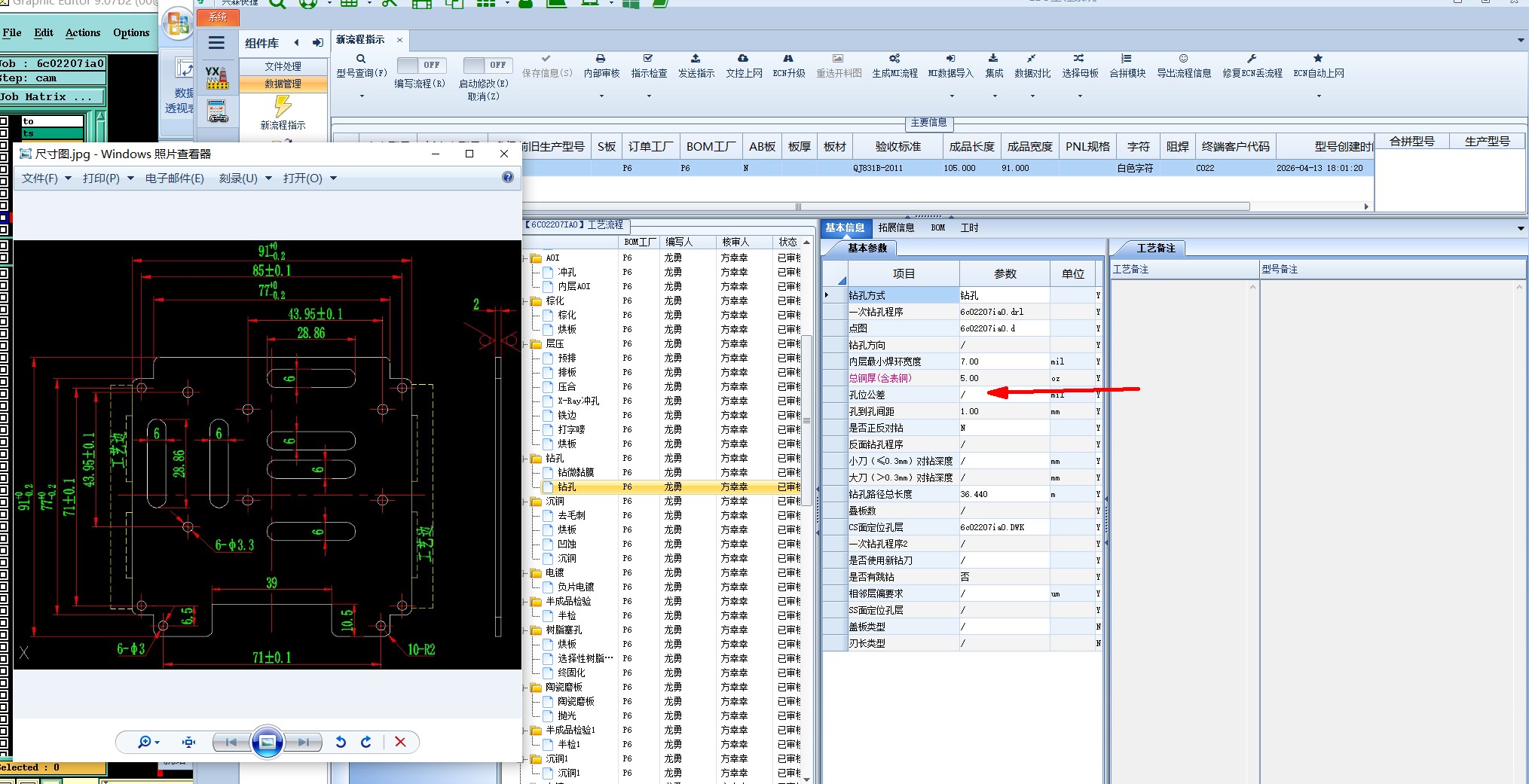Open 文件(F) menu in photo viewer
Image resolution: width=1529 pixels, height=784 pixels.
[x=47, y=178]
